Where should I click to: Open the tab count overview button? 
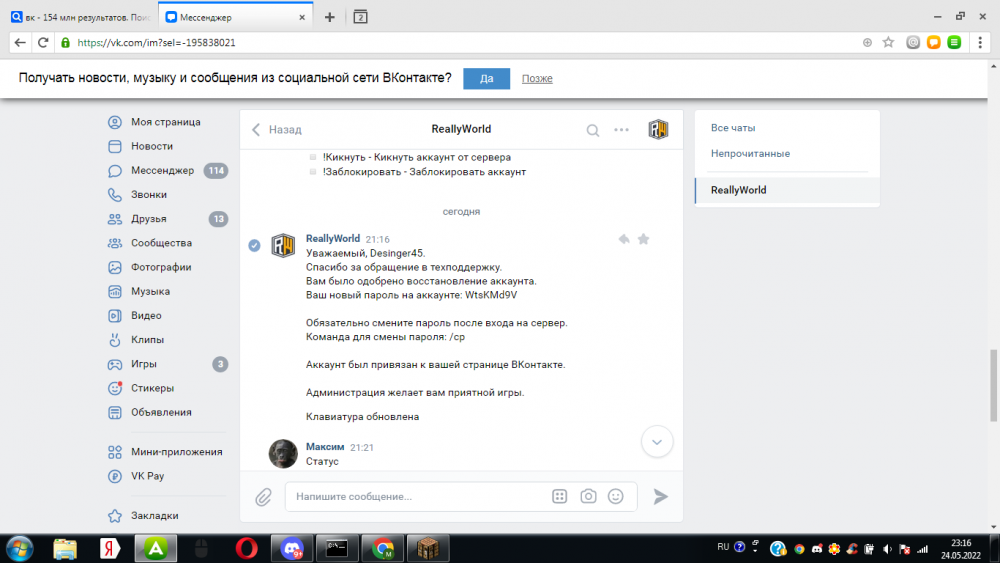click(x=360, y=17)
